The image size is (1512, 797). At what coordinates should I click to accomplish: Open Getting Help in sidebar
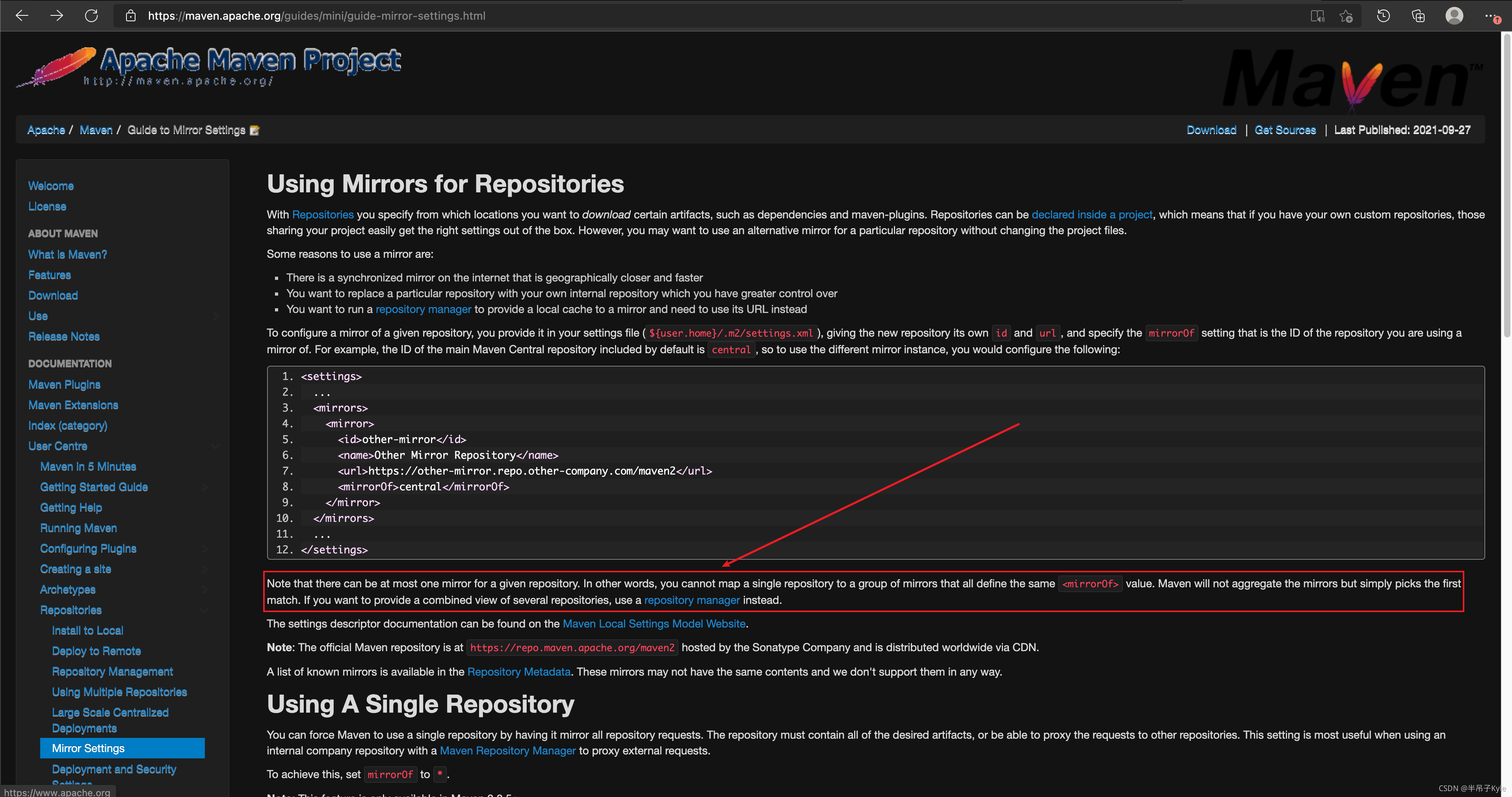pyautogui.click(x=71, y=508)
